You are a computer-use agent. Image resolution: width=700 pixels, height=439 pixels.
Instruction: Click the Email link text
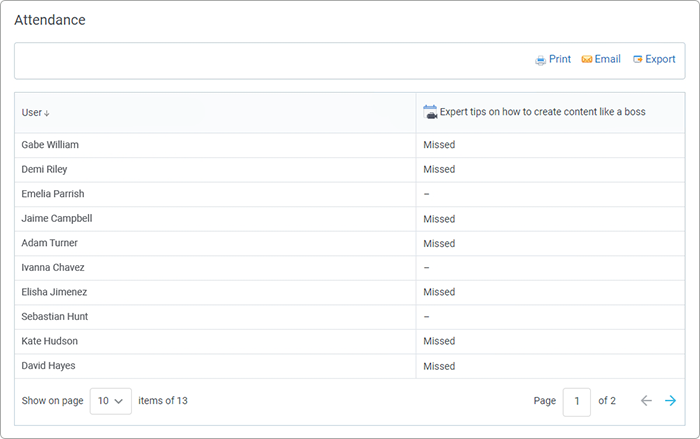click(608, 59)
